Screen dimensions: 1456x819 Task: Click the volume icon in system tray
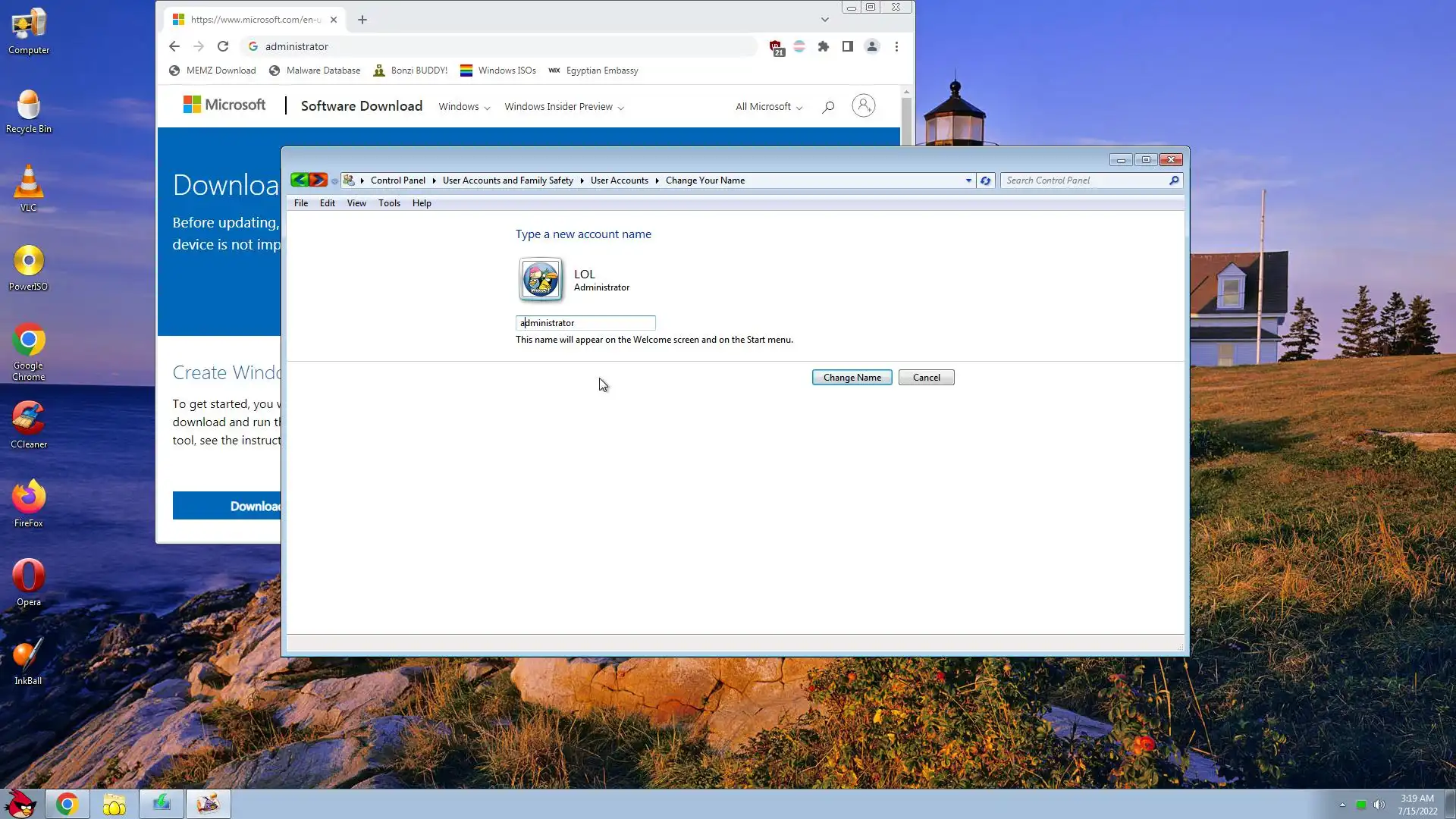click(1379, 805)
